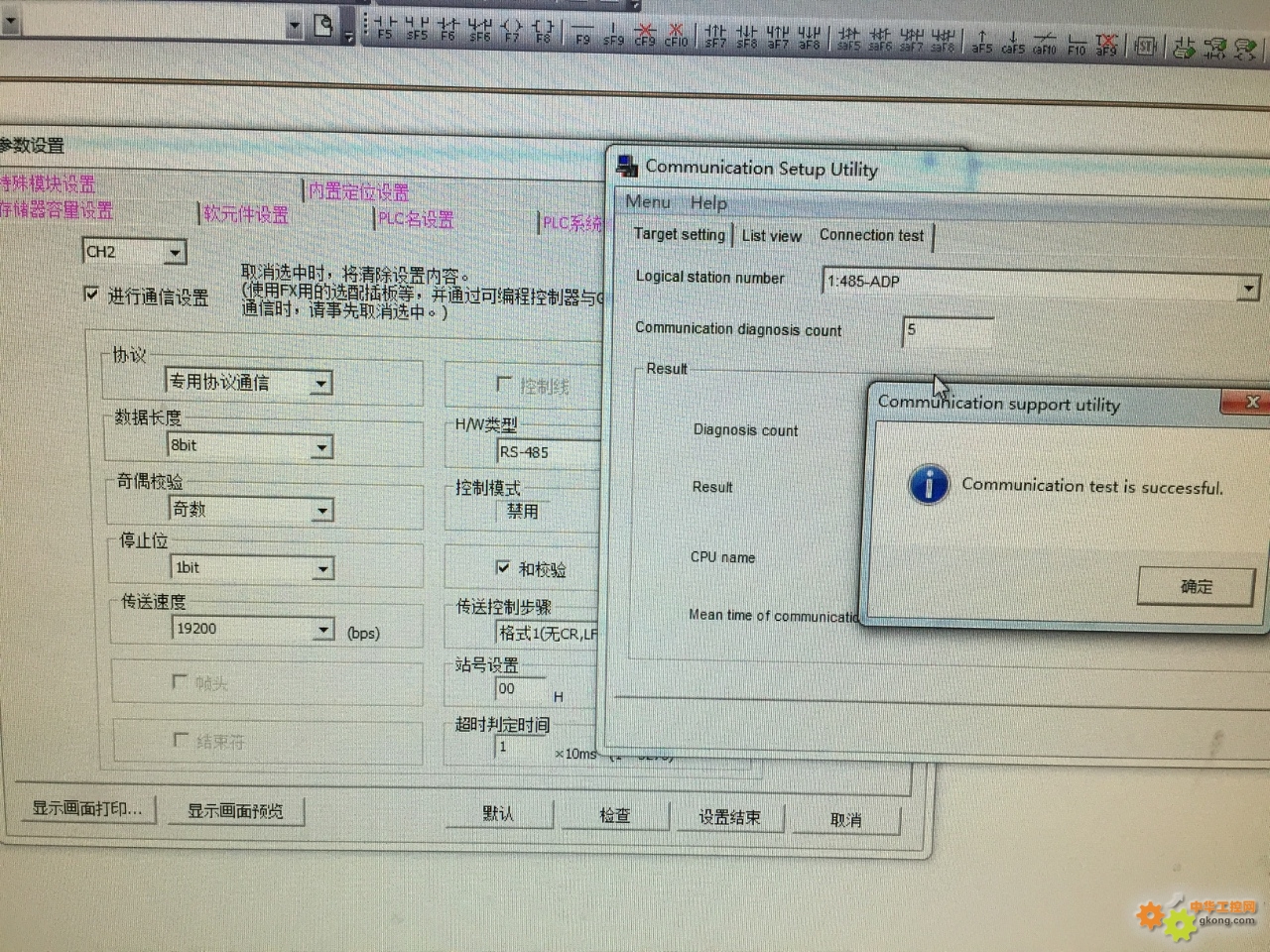Click the F5 normally-open contact ladder icon

(385, 27)
